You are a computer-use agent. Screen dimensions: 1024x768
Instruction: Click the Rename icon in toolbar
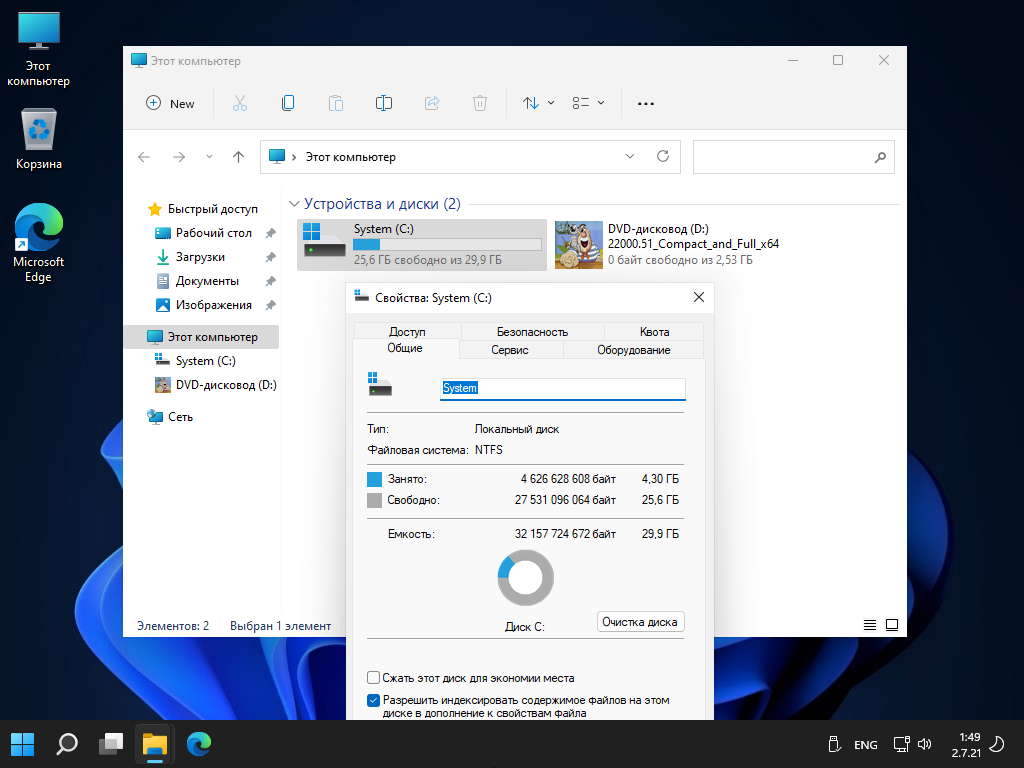(x=384, y=103)
